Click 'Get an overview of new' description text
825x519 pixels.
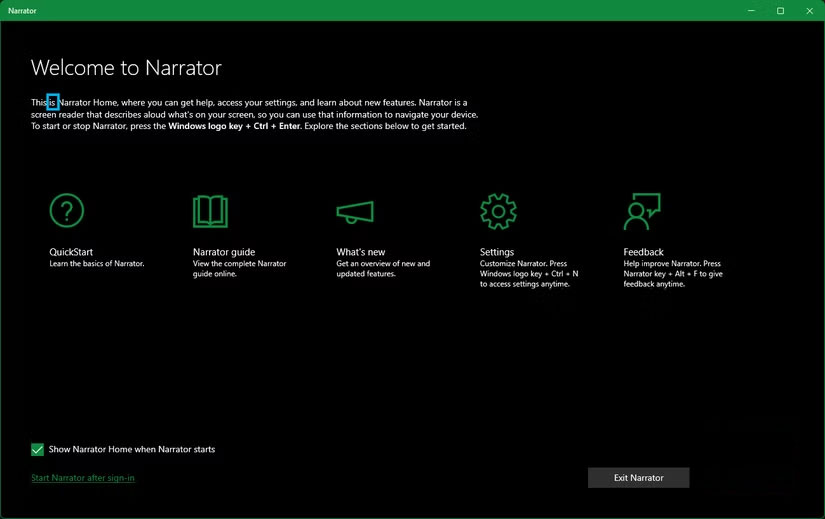[x=383, y=264]
